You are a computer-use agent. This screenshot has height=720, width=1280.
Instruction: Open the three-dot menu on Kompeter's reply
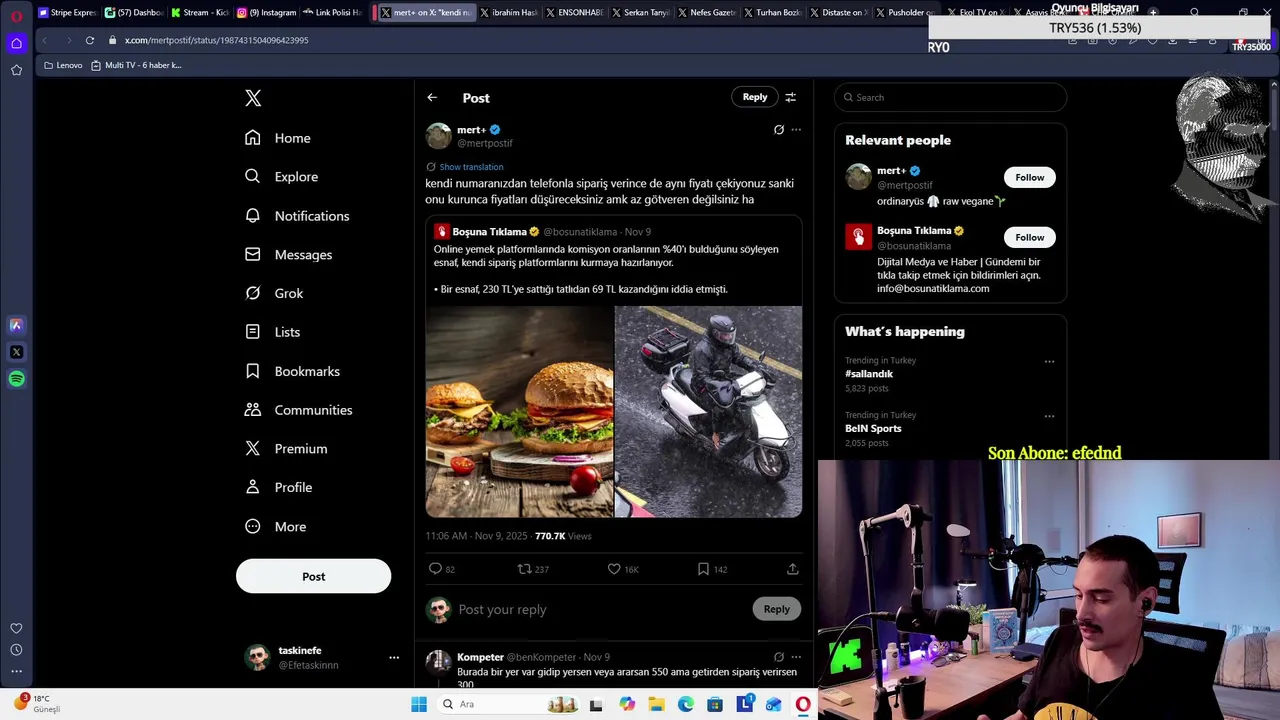coord(796,657)
